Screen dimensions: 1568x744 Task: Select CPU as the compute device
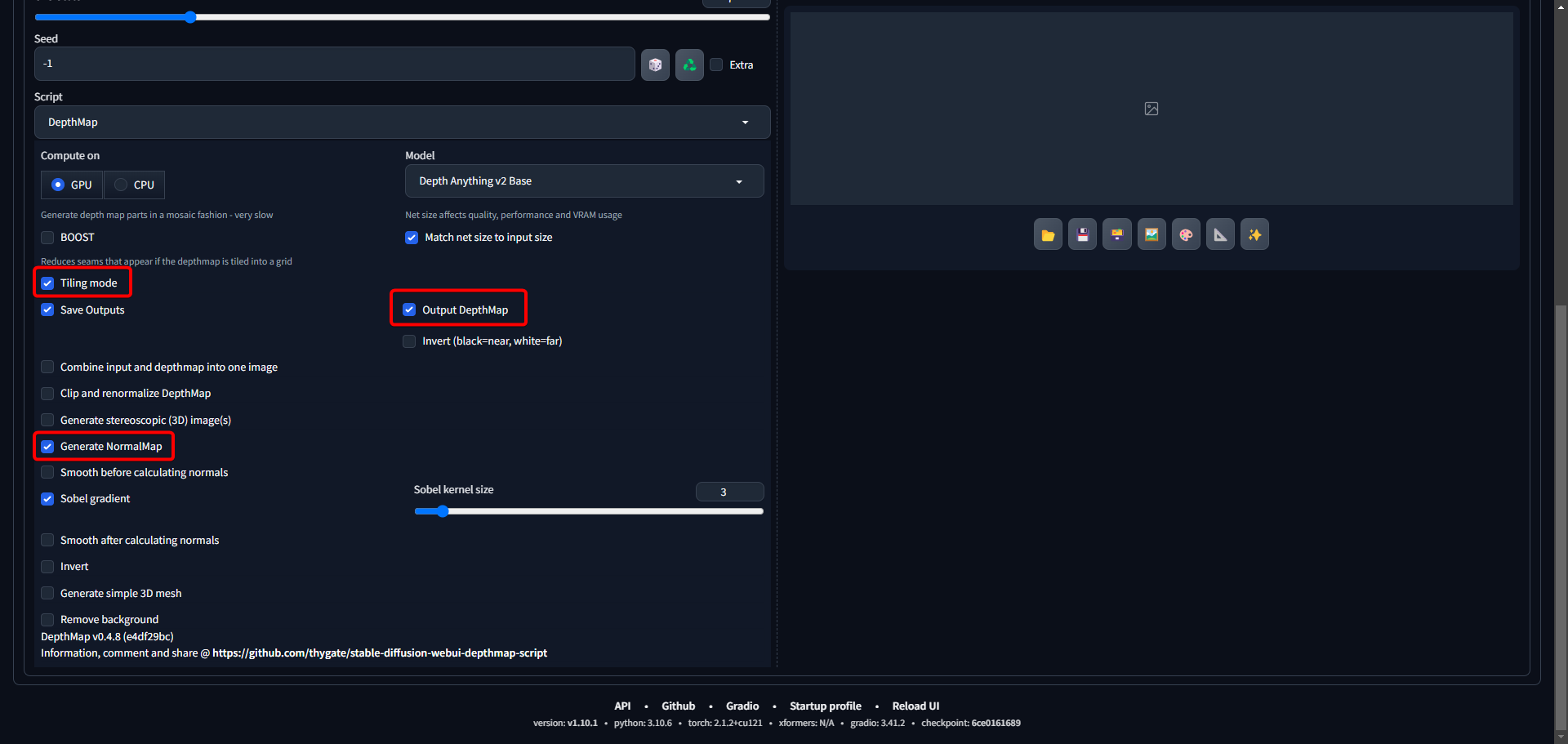click(122, 185)
